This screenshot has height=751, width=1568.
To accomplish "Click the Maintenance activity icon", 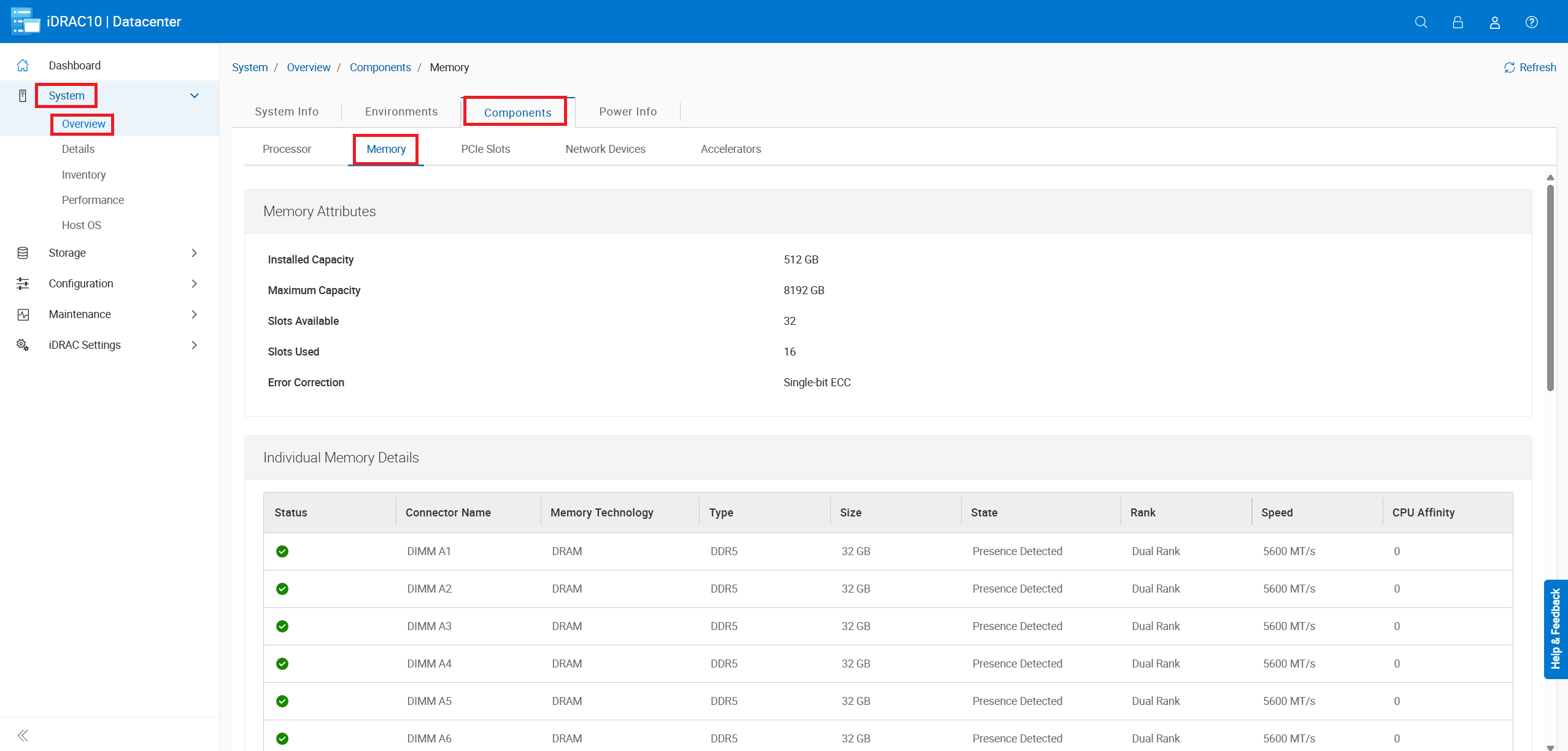I will (23, 314).
